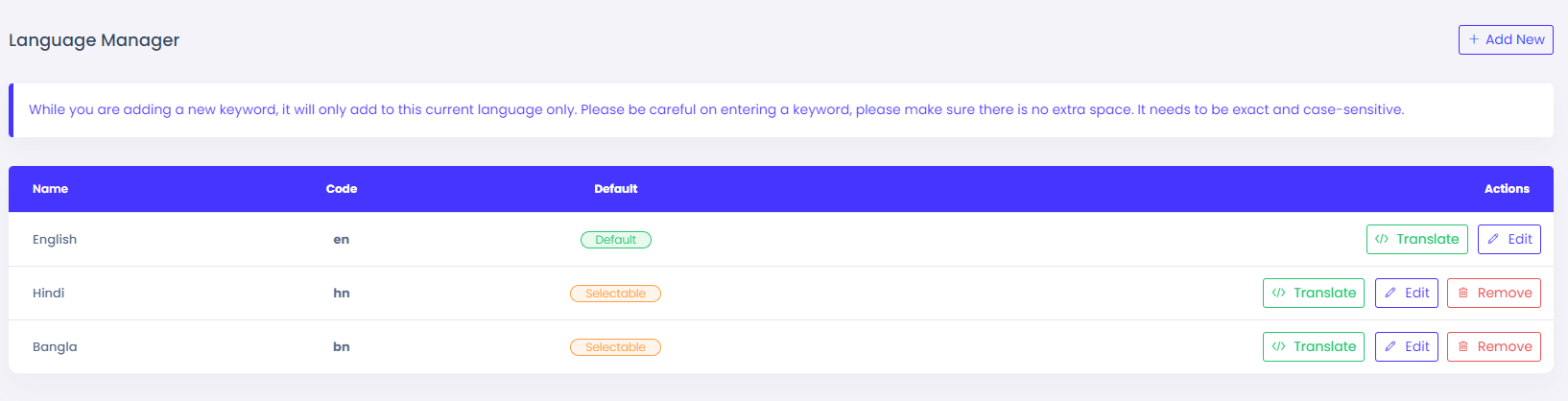Image resolution: width=1568 pixels, height=401 pixels.
Task: Click the trash icon in Bangla's Remove button
Action: 1463,346
